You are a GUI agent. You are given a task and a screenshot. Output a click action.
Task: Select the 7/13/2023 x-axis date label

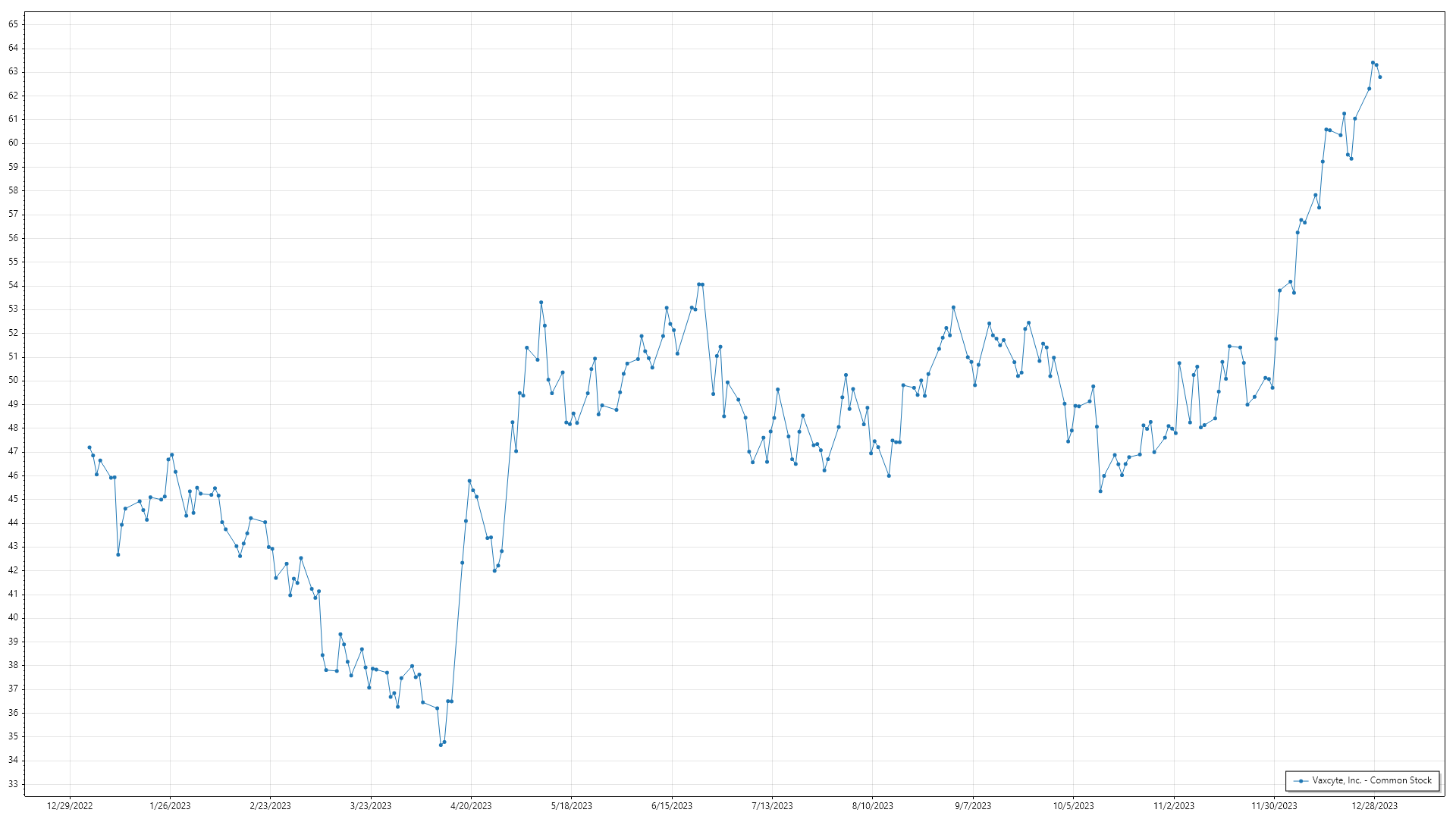coord(772,806)
